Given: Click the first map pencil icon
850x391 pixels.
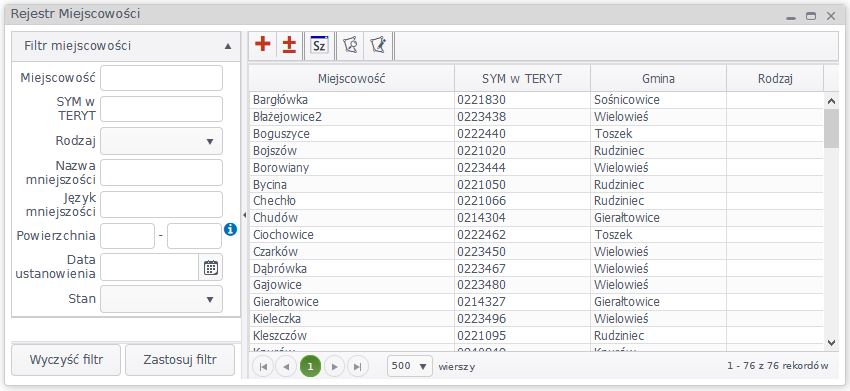Looking at the screenshot, I should (x=350, y=45).
